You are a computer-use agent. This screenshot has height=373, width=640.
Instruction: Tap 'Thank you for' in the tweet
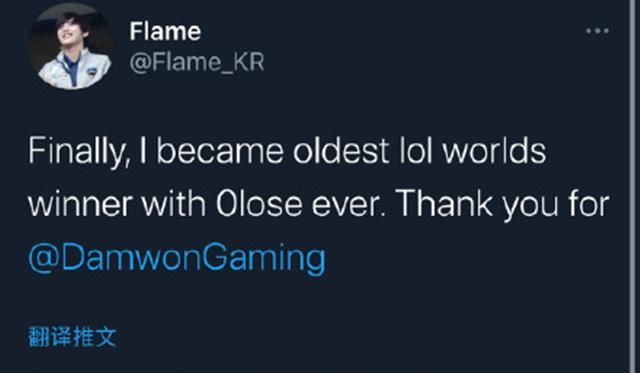[503, 204]
